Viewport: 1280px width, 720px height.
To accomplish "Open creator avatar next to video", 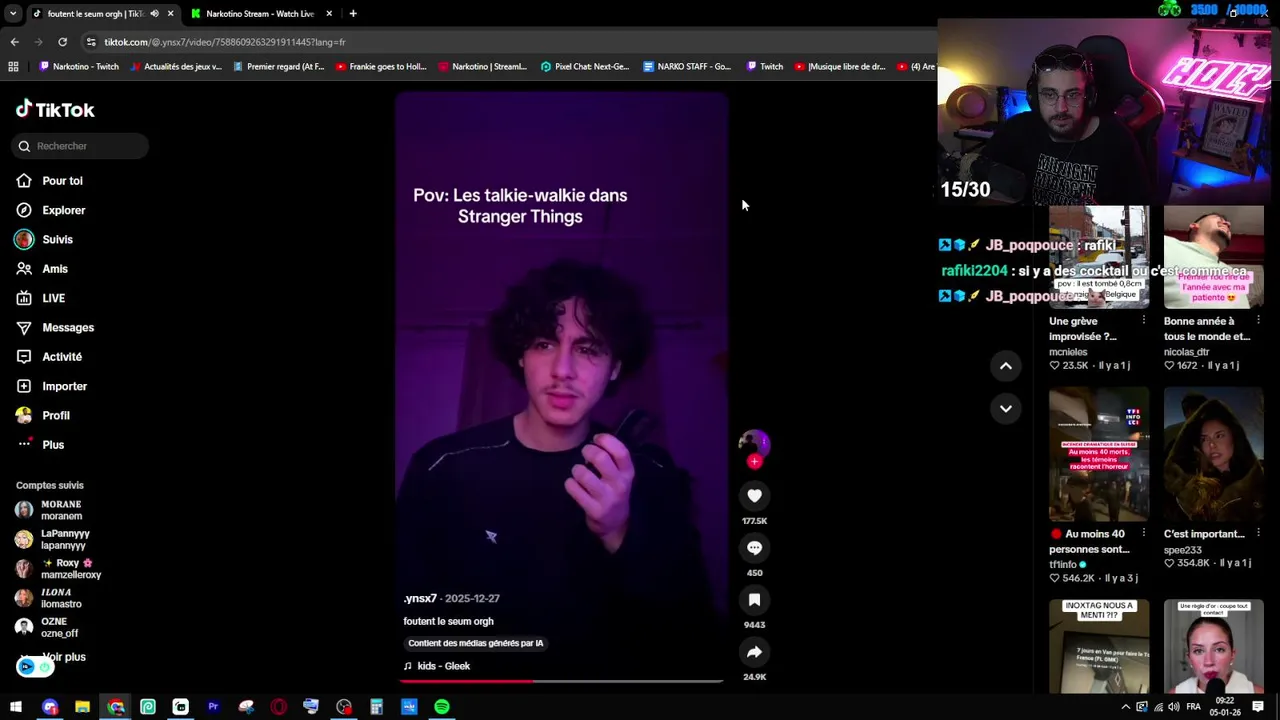I will [754, 443].
